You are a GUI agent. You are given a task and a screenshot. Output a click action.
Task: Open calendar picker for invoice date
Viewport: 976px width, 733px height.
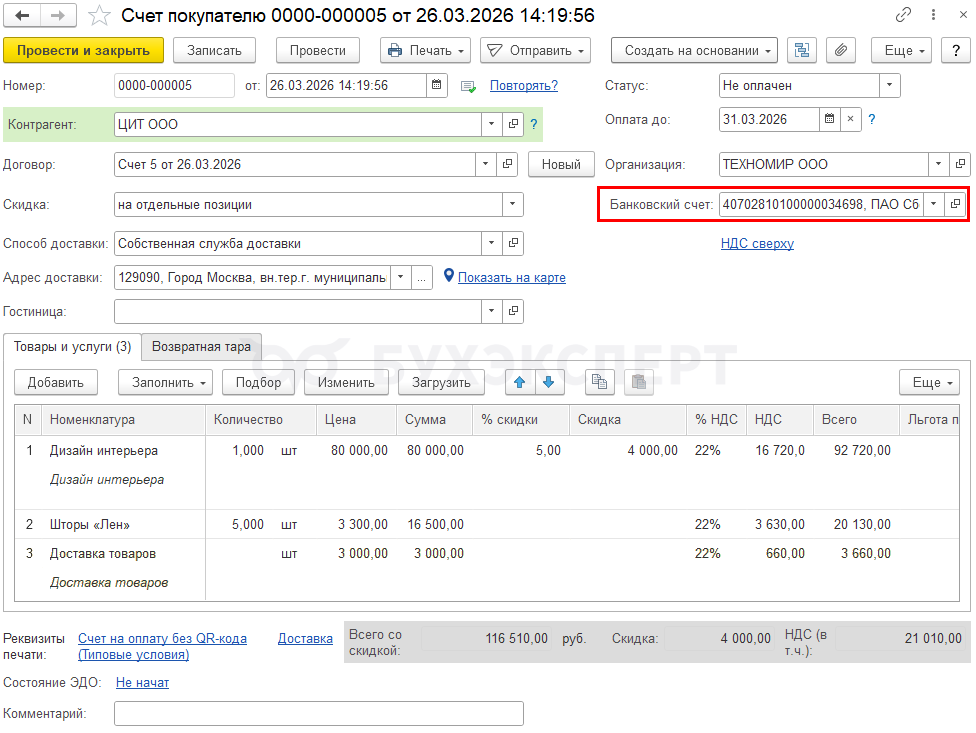click(437, 85)
